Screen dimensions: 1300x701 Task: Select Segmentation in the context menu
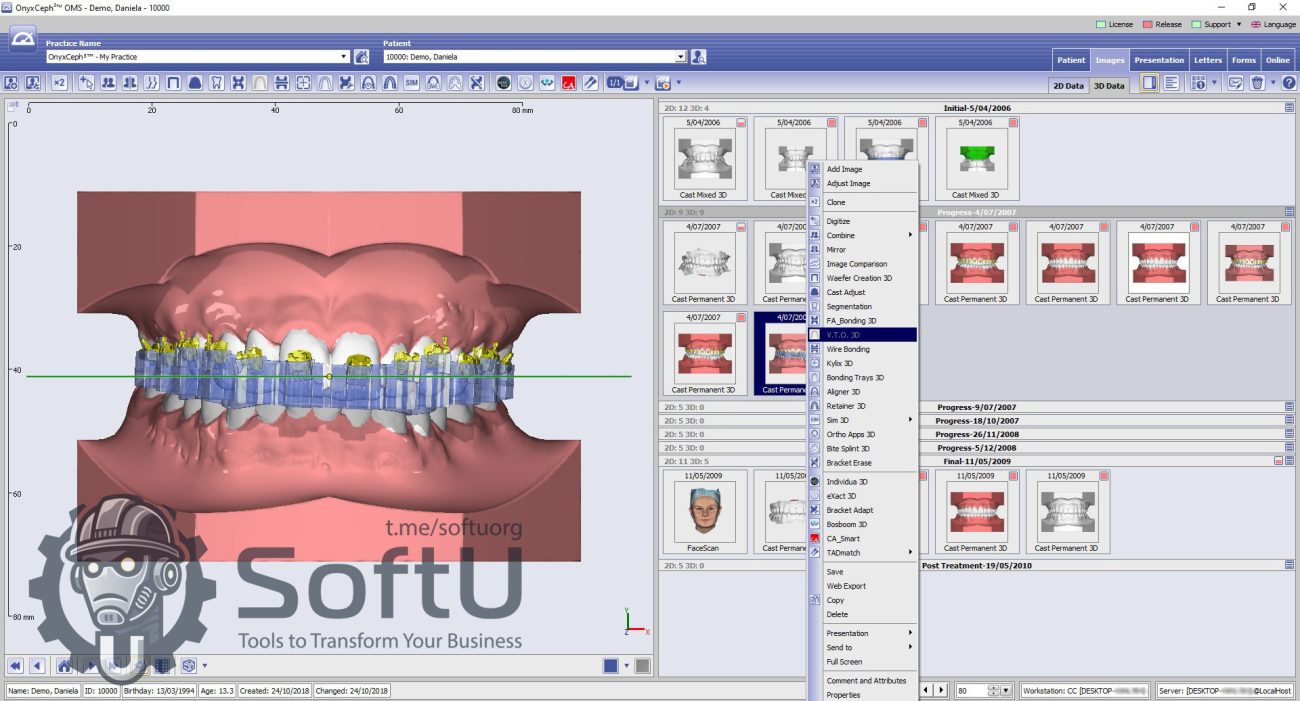[x=862, y=306]
